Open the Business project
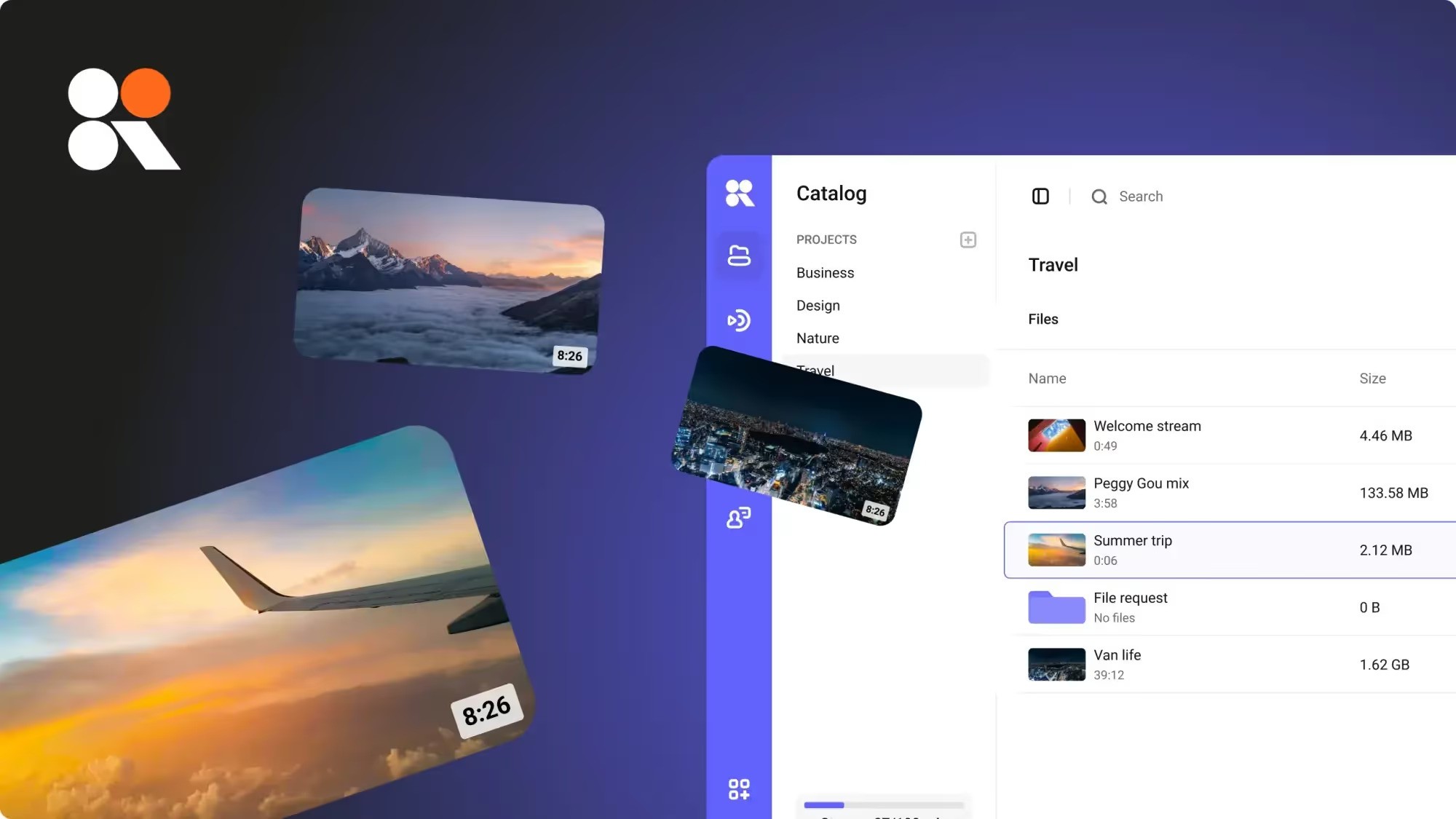Image resolution: width=1456 pixels, height=819 pixels. tap(825, 273)
